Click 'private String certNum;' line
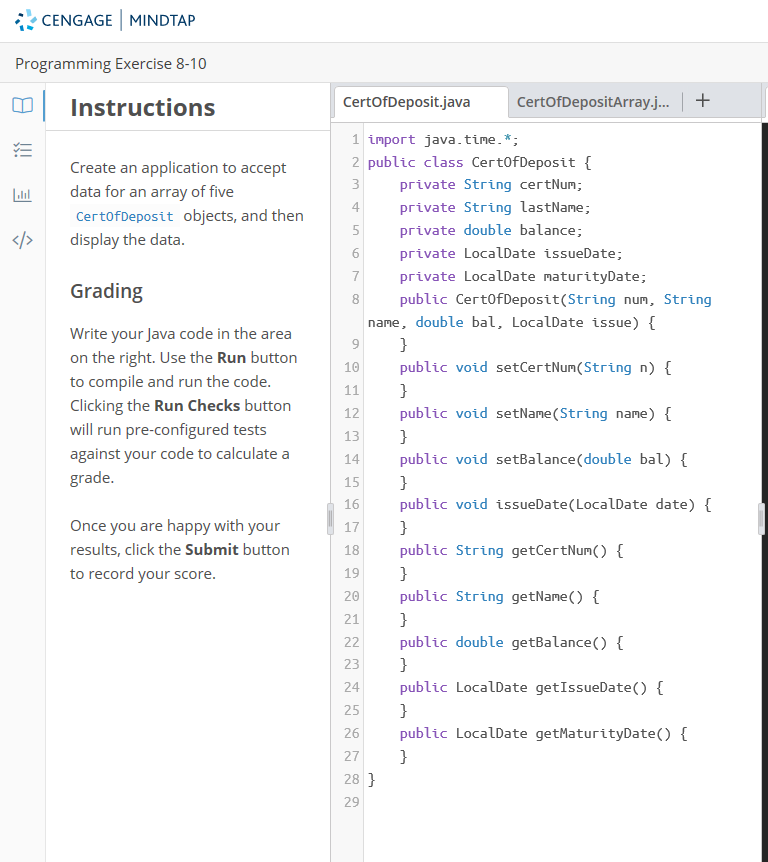The image size is (768, 862). click(x=491, y=185)
